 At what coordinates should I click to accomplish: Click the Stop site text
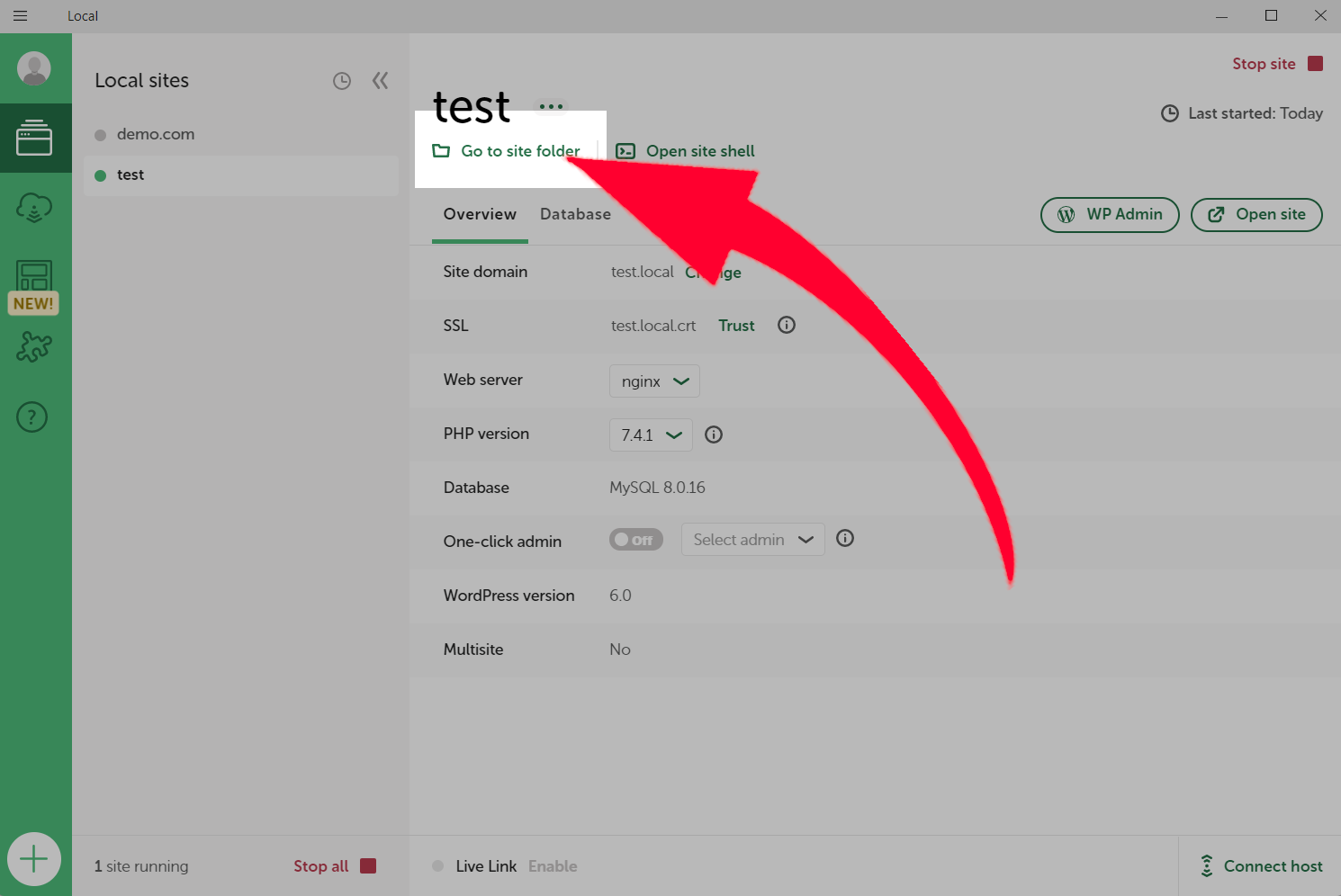(1264, 64)
